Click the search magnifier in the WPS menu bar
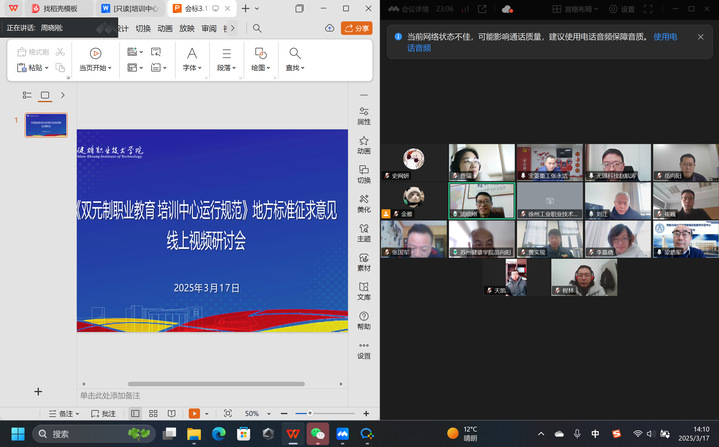This screenshot has width=719, height=447. pyautogui.click(x=258, y=28)
